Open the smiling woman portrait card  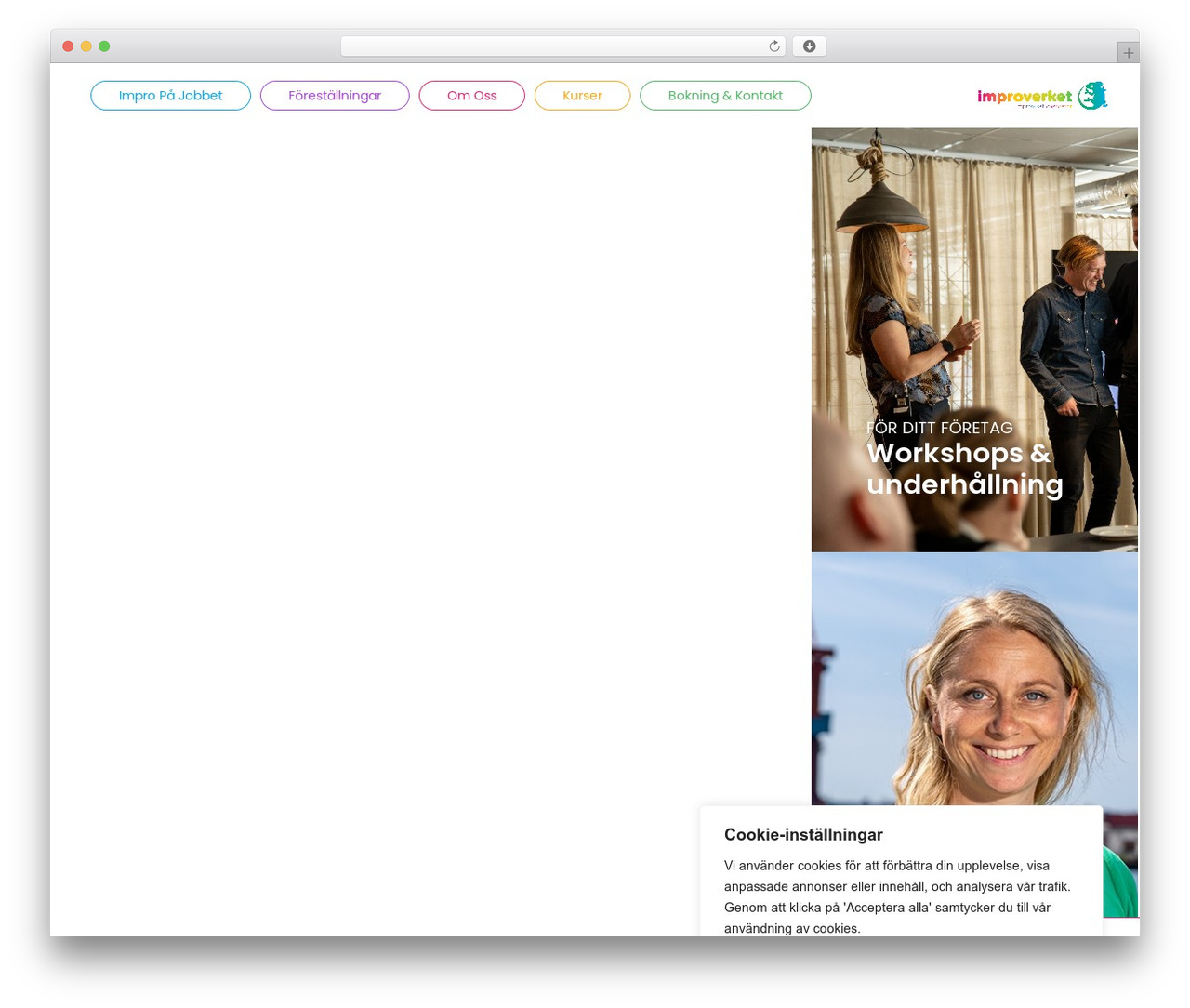(974, 679)
